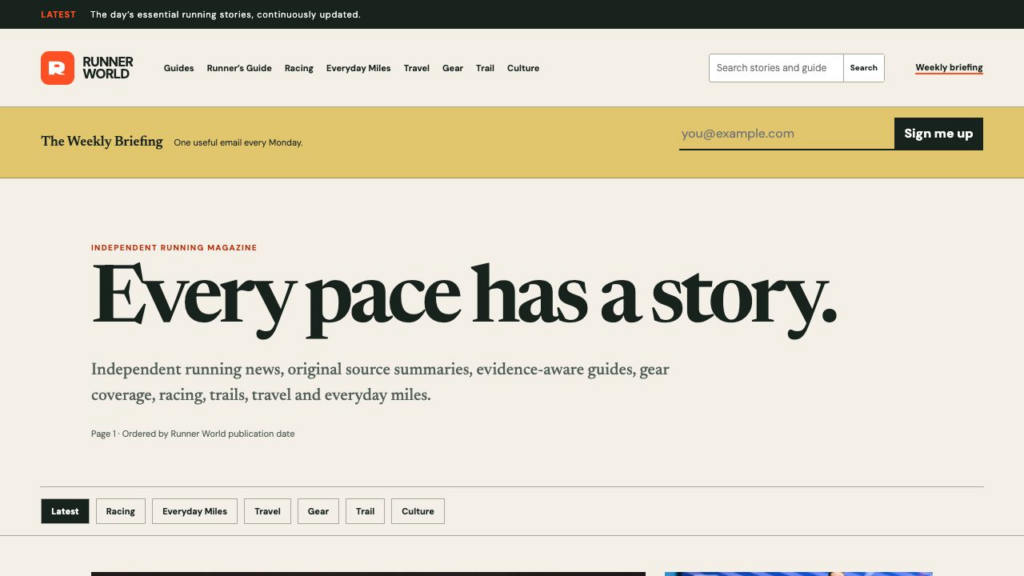This screenshot has height=576, width=1024.
Task: Click the orange Runner World logo icon
Action: coord(57,68)
